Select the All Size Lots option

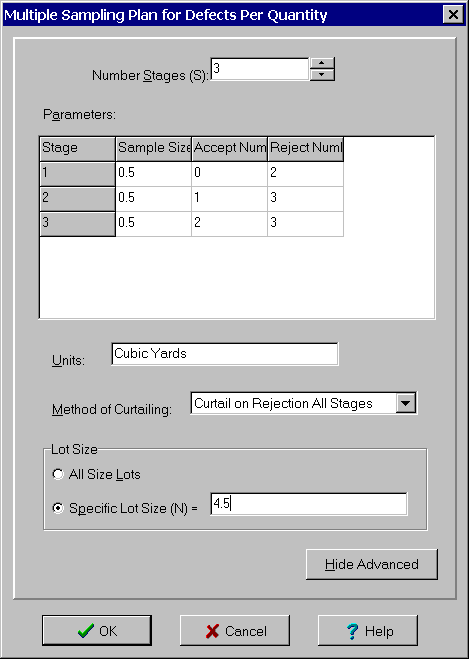[x=58, y=474]
